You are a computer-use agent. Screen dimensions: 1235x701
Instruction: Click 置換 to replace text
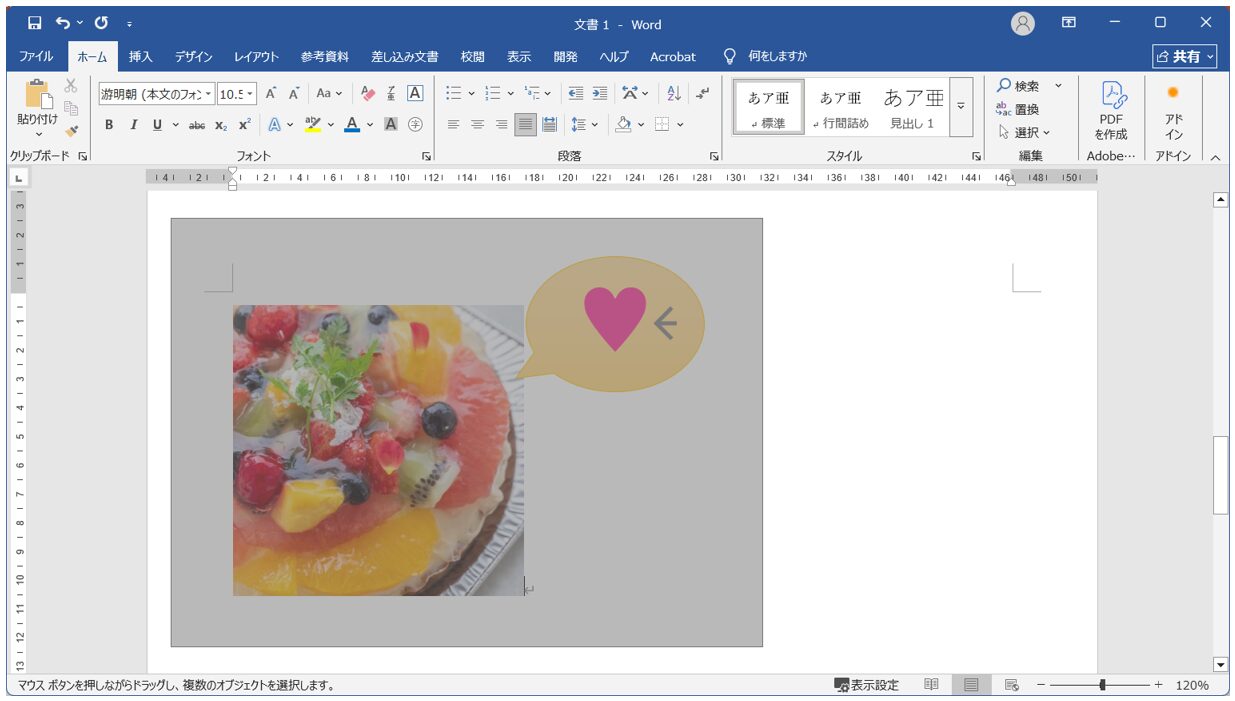pyautogui.click(x=1018, y=109)
